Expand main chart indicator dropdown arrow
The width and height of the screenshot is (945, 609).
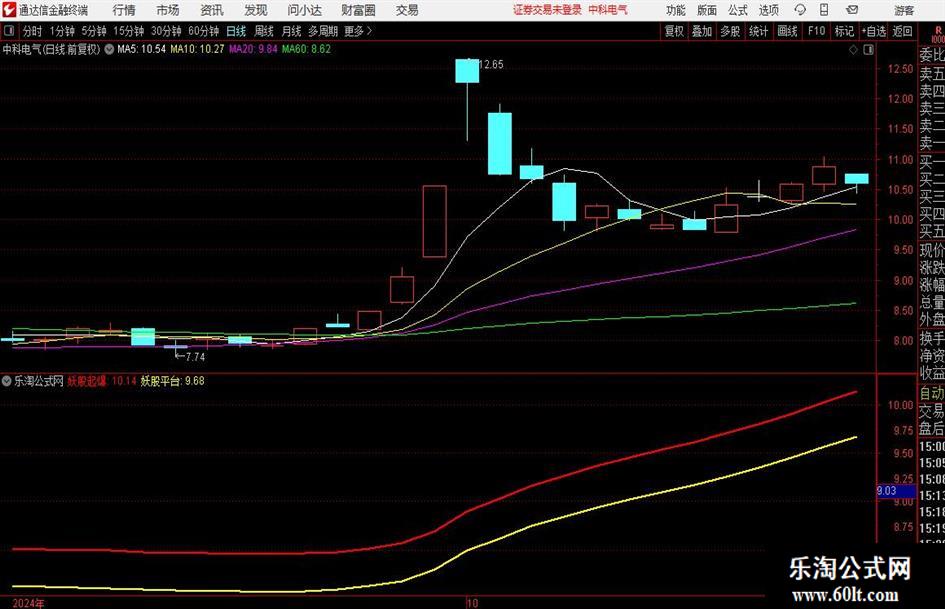(109, 49)
